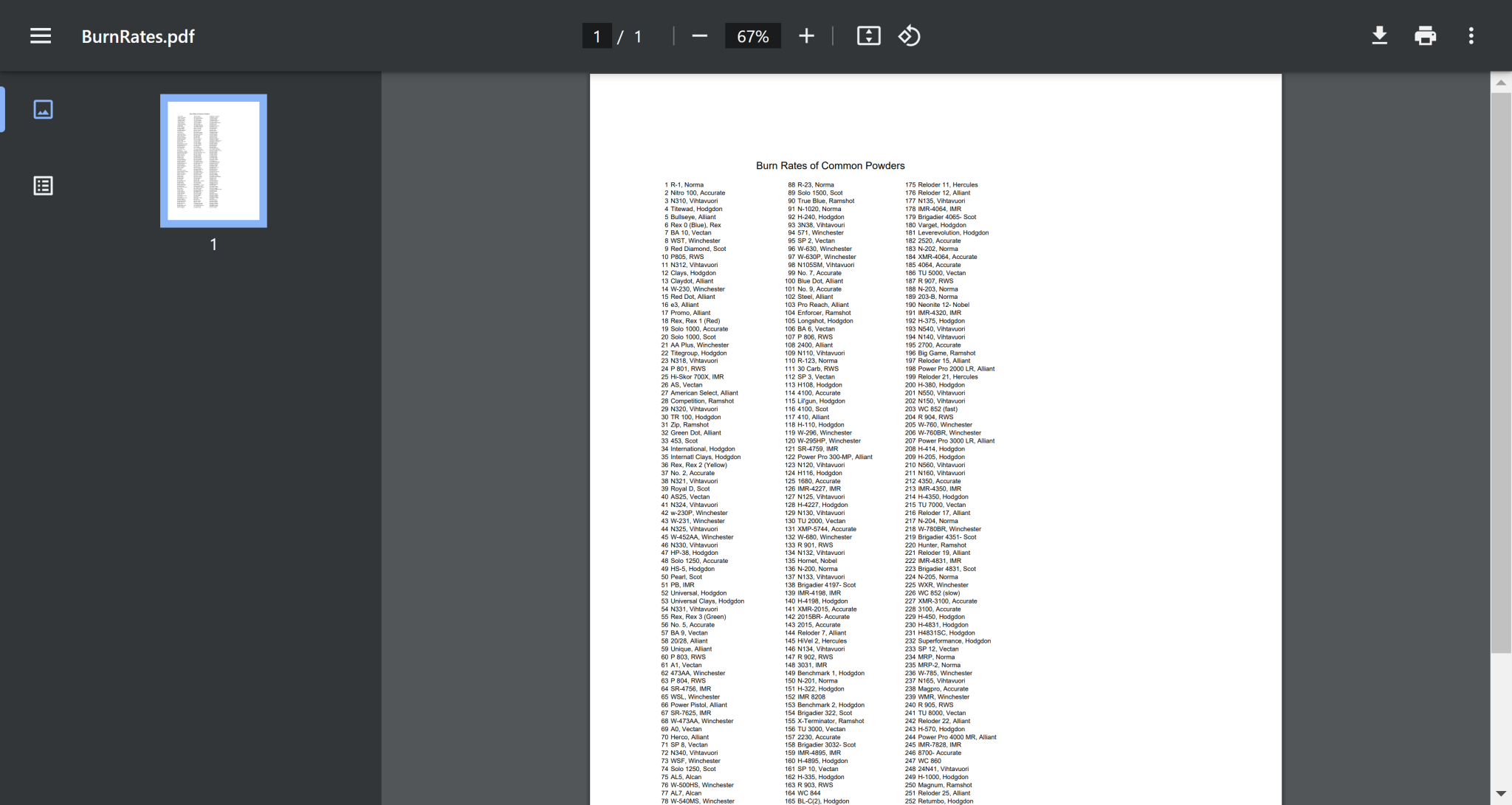The height and width of the screenshot is (805, 1512).
Task: Click the vertical scrollbar thumb
Action: [1500, 369]
